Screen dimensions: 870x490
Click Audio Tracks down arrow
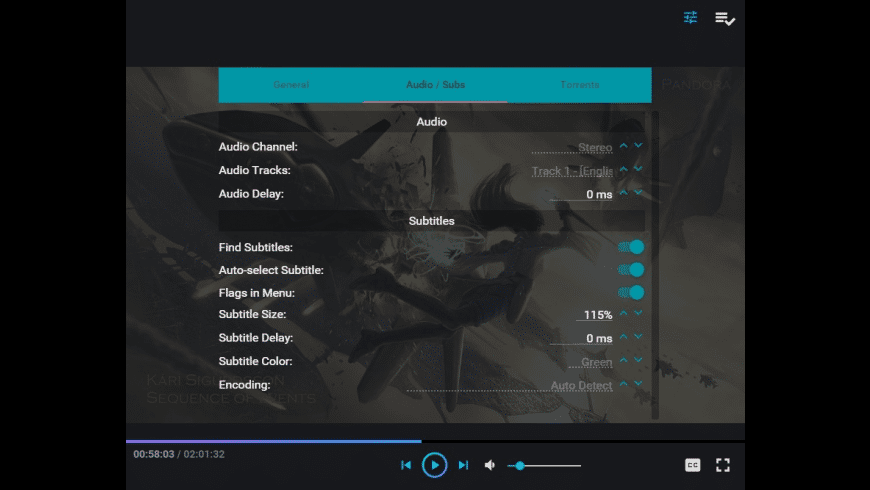638,169
